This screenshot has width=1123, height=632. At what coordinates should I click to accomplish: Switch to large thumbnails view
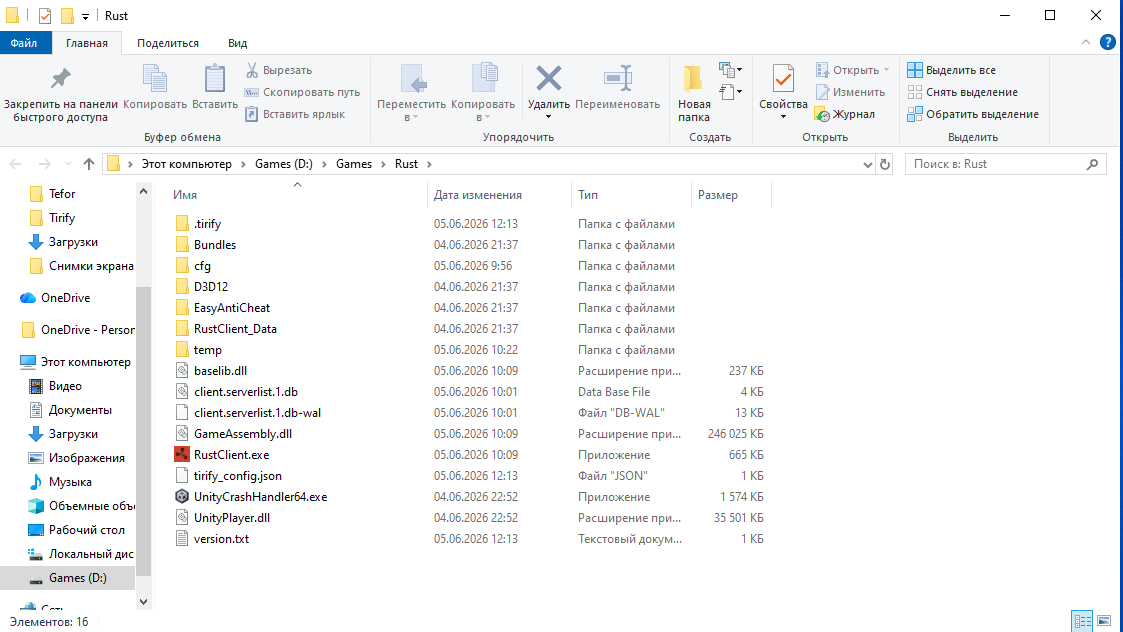[x=1104, y=621]
